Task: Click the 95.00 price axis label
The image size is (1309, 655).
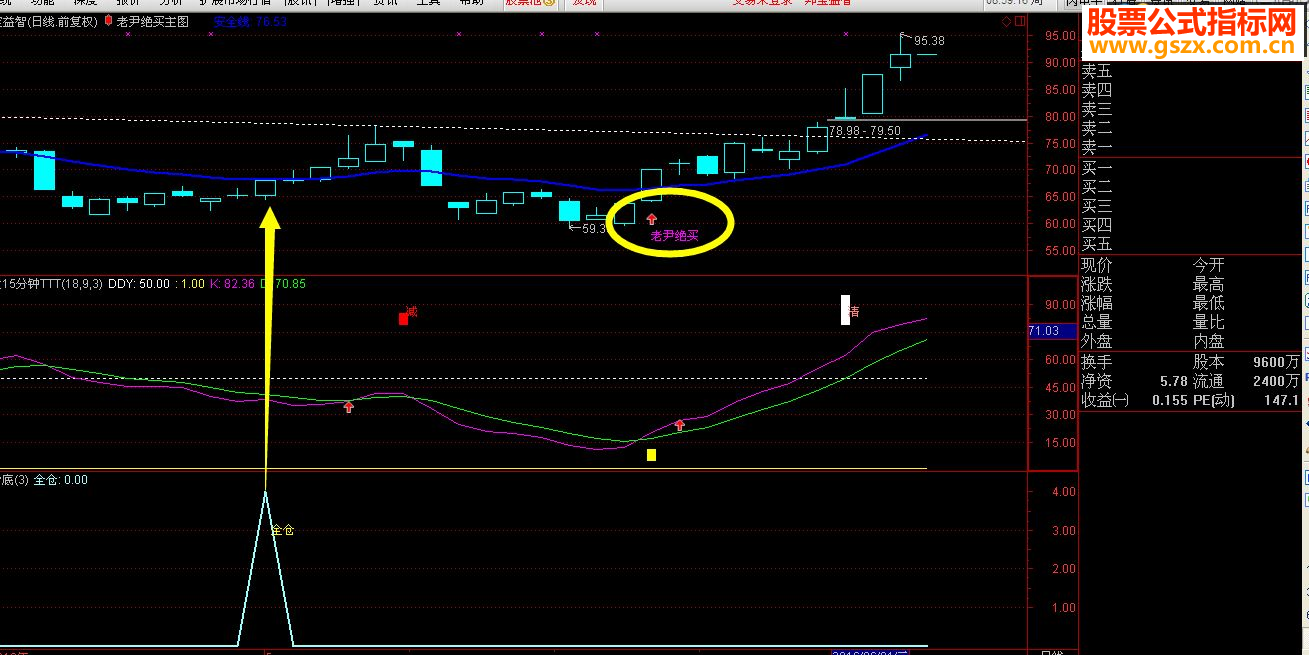Action: click(1059, 36)
